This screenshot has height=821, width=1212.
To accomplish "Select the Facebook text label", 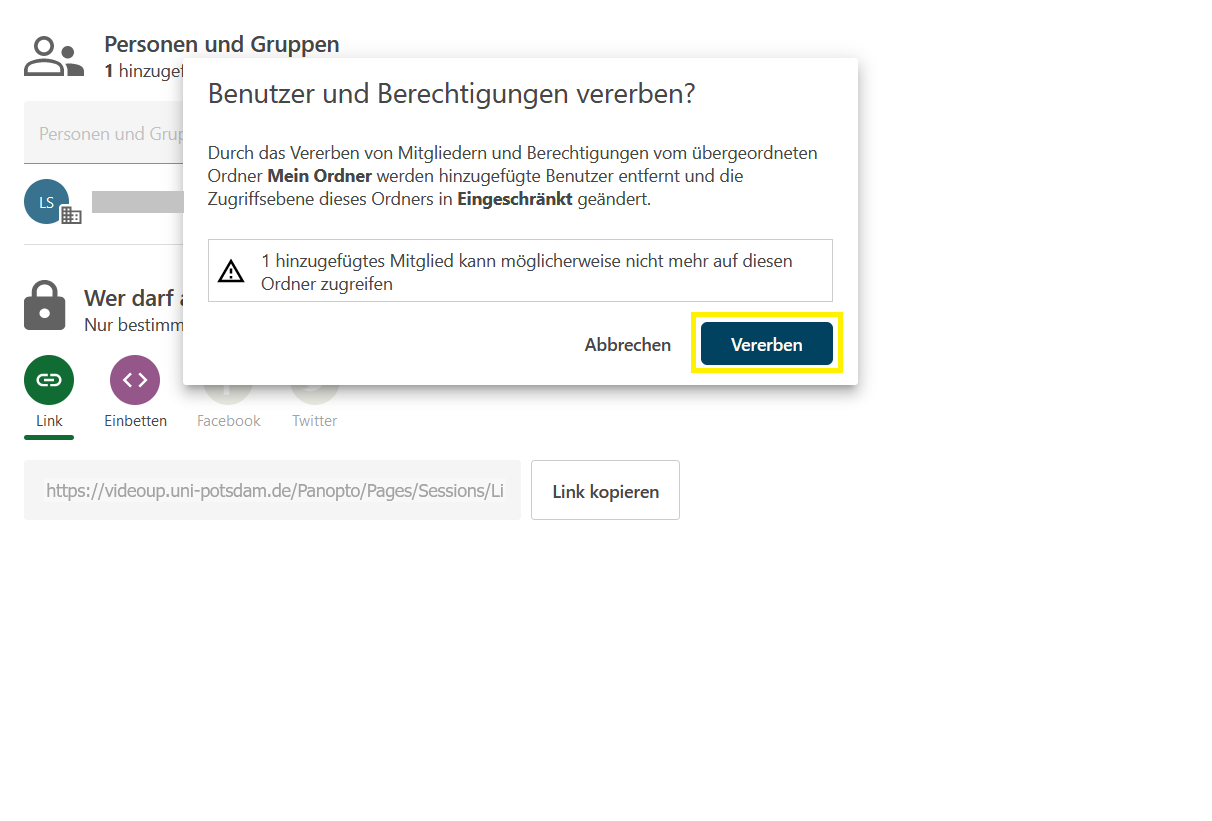I will [x=228, y=421].
